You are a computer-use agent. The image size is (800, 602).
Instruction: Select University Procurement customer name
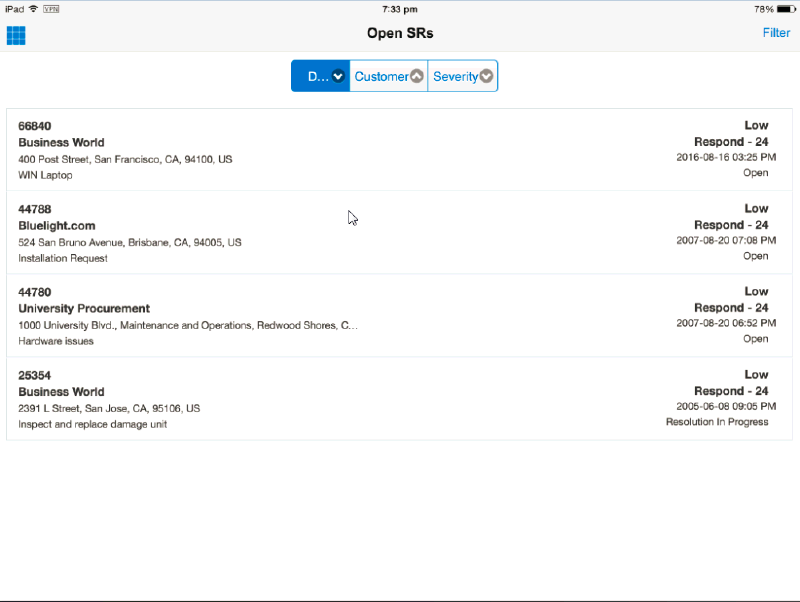[84, 309]
